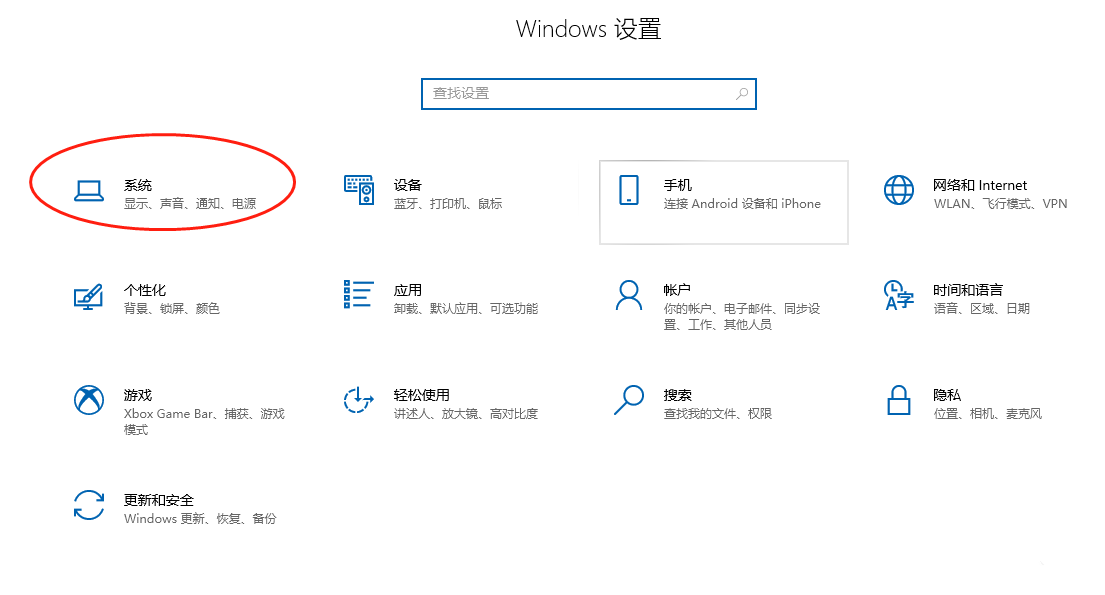Select the 时间和语言 category title
Viewport: 1105px width, 595px height.
coord(968,290)
